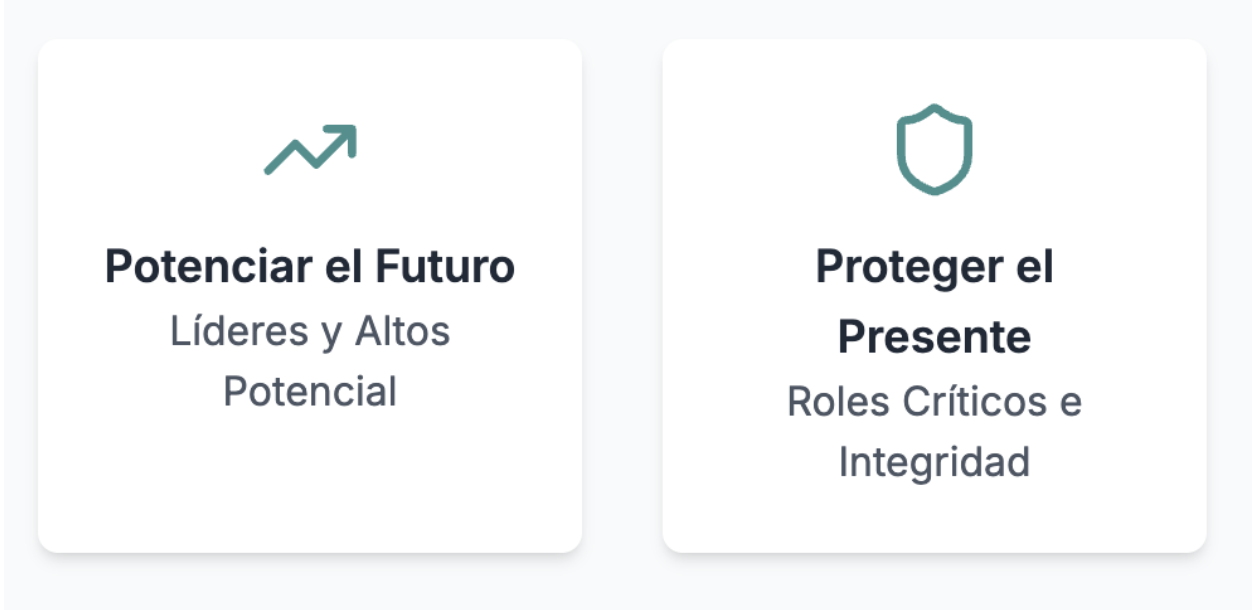
Task: Select the "Potenciar el Futuro" heading
Action: coord(310,267)
